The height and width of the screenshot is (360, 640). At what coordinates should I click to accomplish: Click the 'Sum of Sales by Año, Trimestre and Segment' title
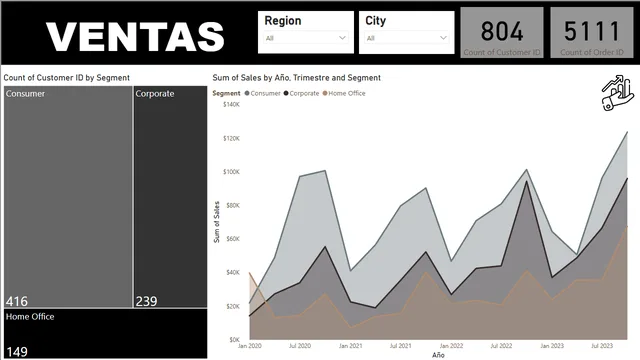click(x=296, y=78)
